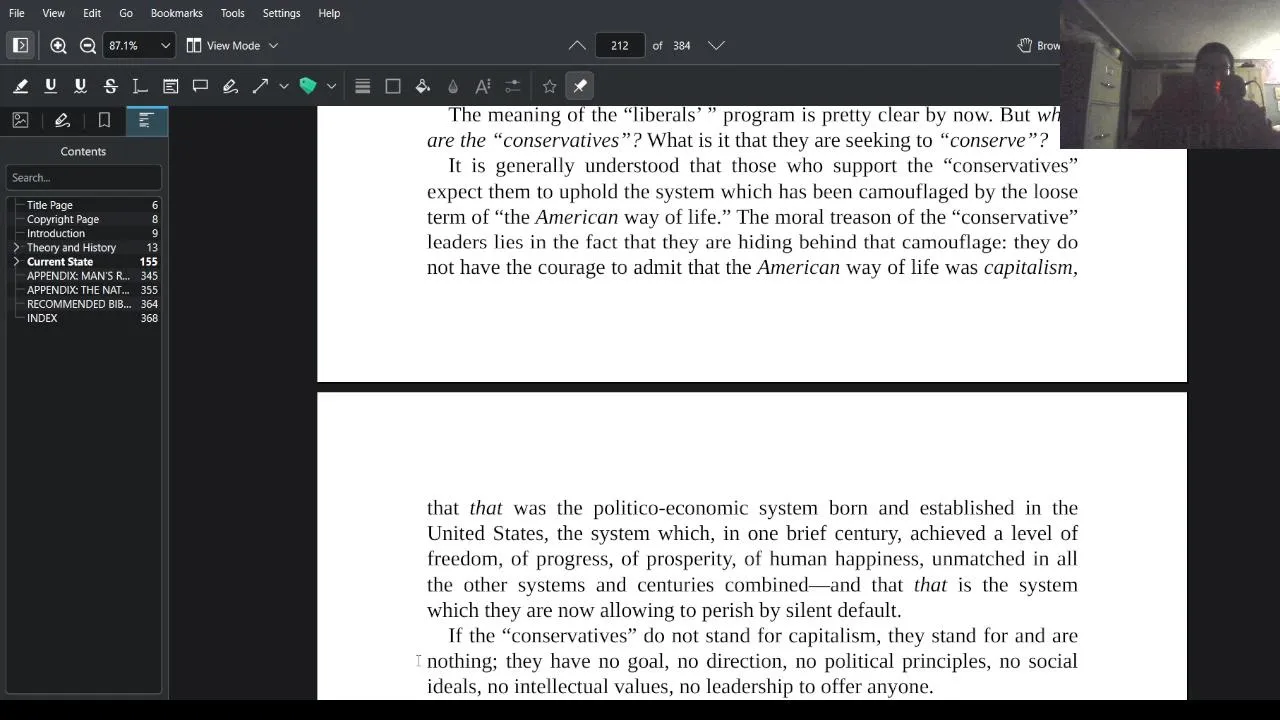Screen dimensions: 1280x720
Task: Select Current State contents entry
Action: coord(60,261)
